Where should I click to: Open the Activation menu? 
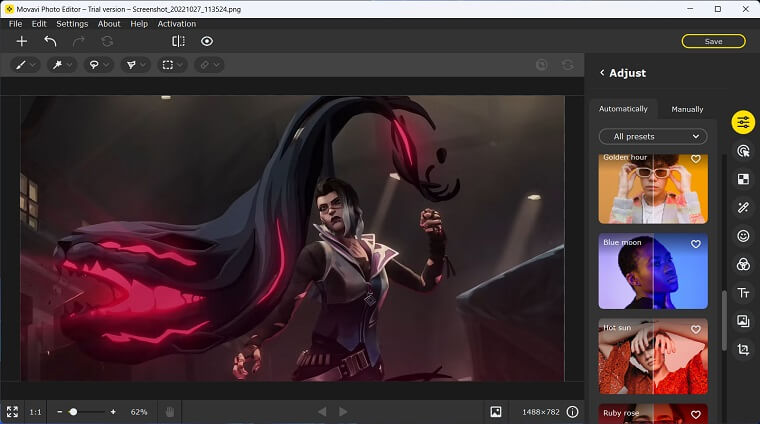177,24
